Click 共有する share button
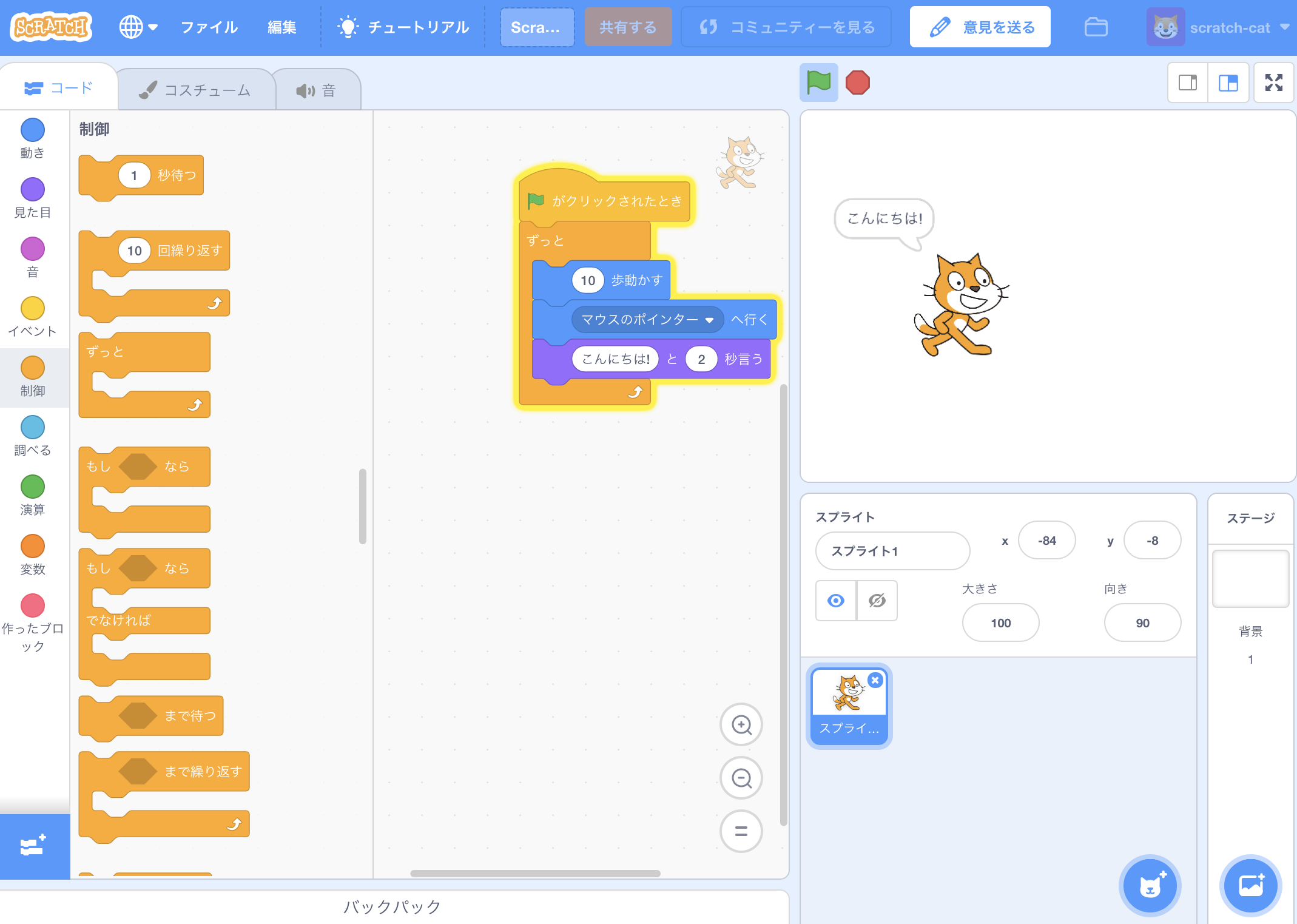This screenshot has height=924, width=1297. pyautogui.click(x=625, y=27)
